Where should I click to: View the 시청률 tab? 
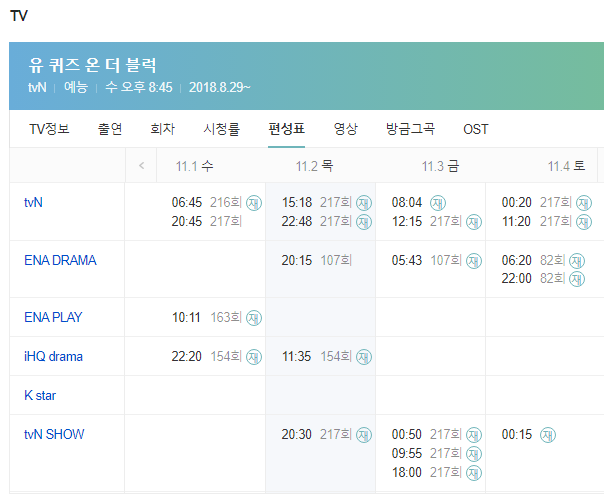(221, 129)
